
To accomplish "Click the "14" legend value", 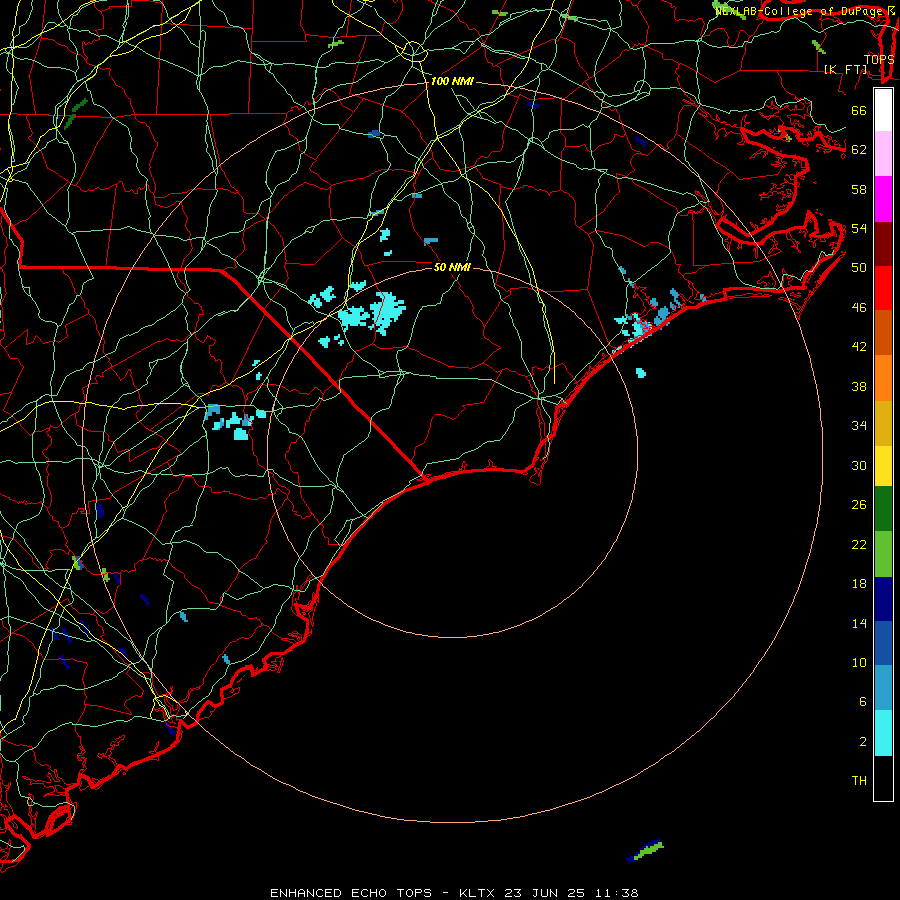I will click(859, 623).
